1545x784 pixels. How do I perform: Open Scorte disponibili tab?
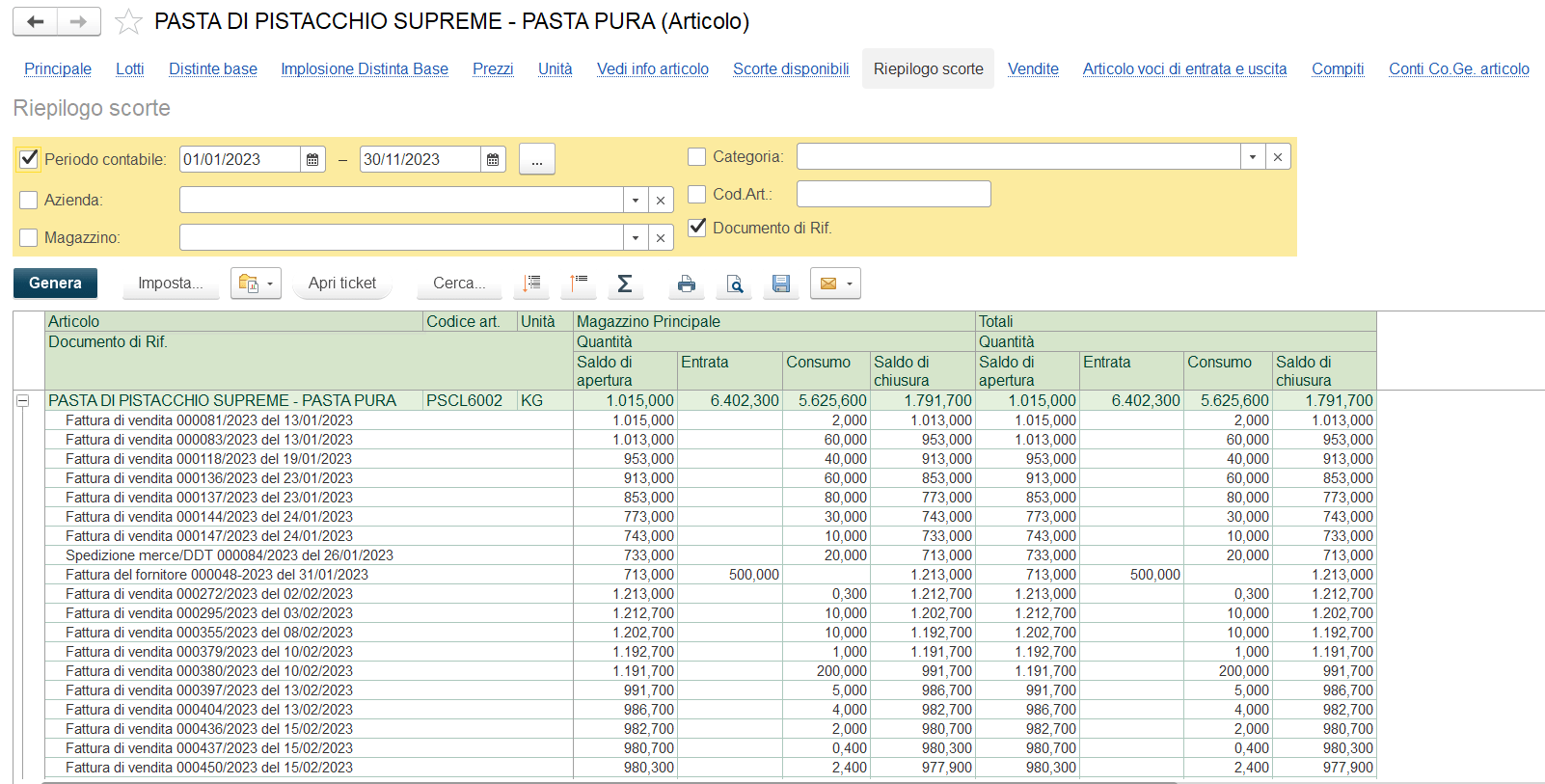point(791,69)
